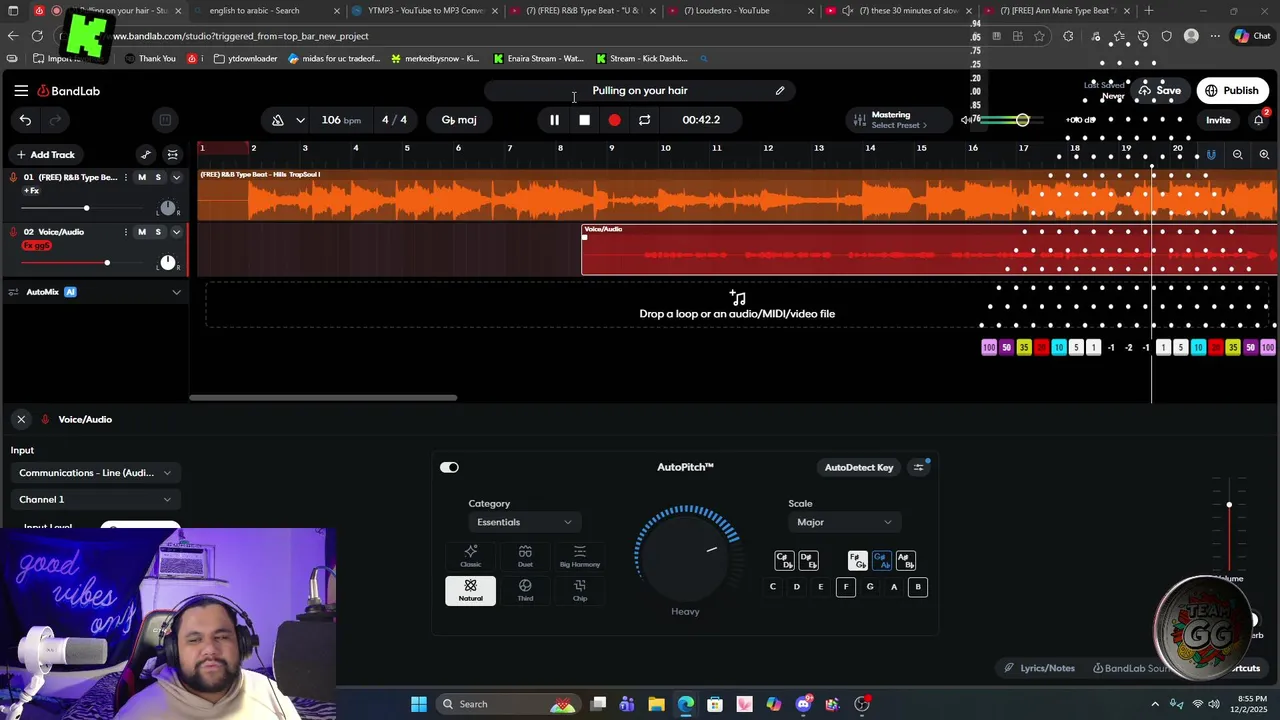
Task: Open the Major scale dropdown
Action: (844, 522)
